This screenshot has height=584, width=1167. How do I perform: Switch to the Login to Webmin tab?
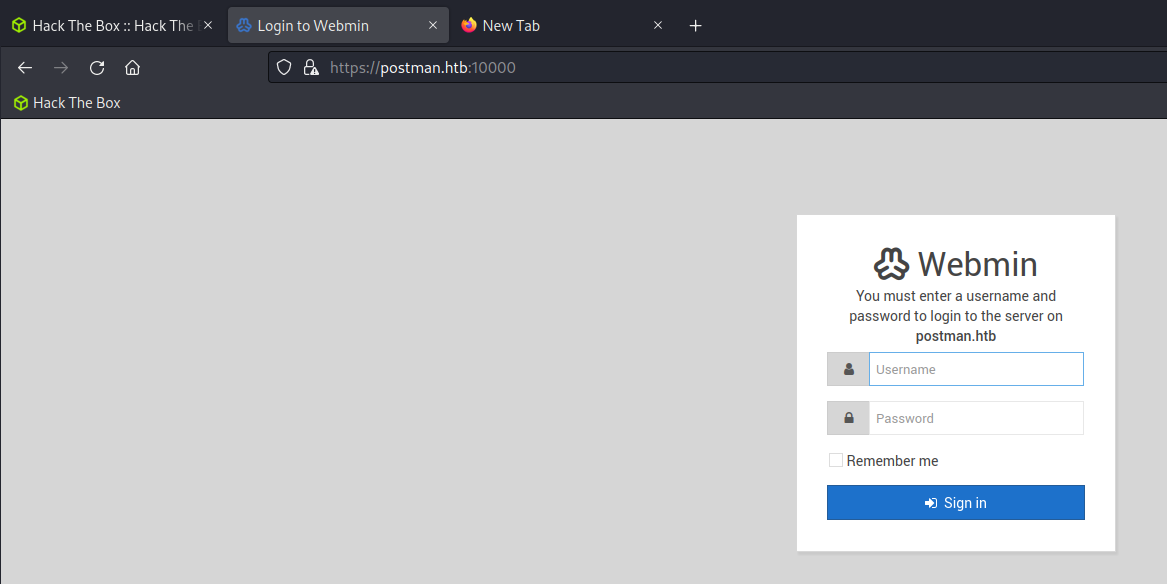pos(339,25)
